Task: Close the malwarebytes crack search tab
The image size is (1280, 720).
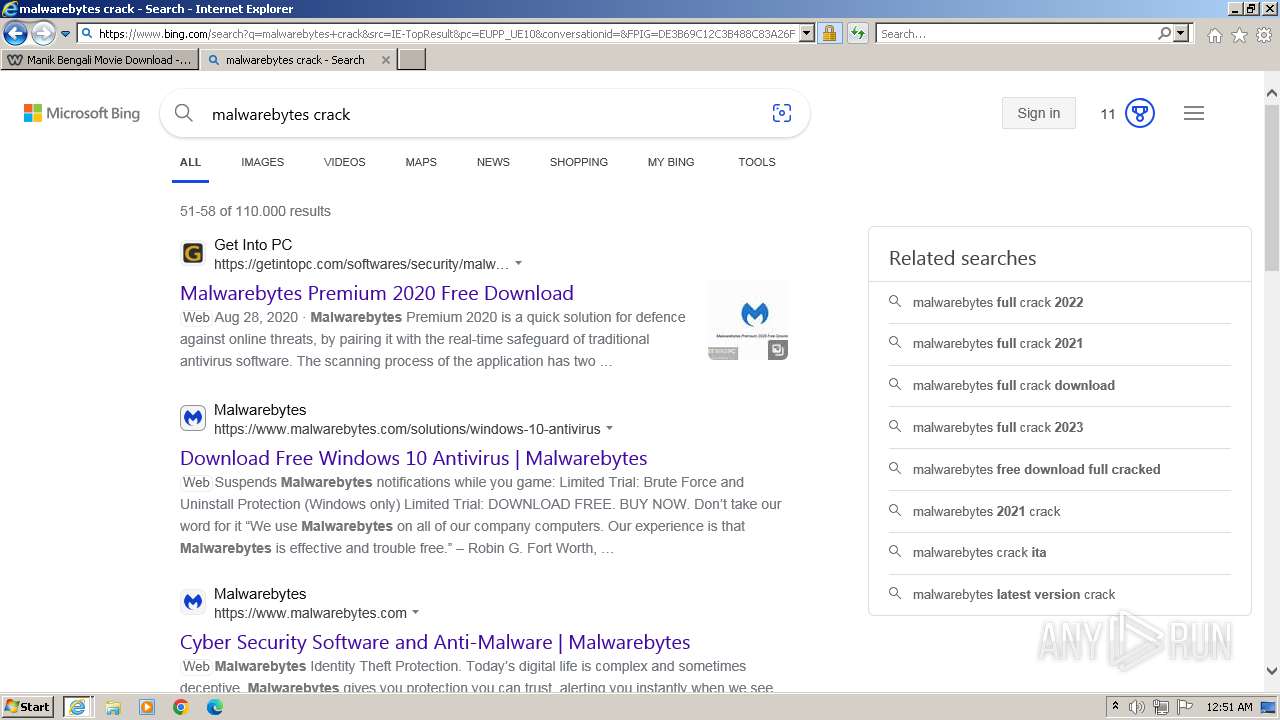Action: [386, 60]
